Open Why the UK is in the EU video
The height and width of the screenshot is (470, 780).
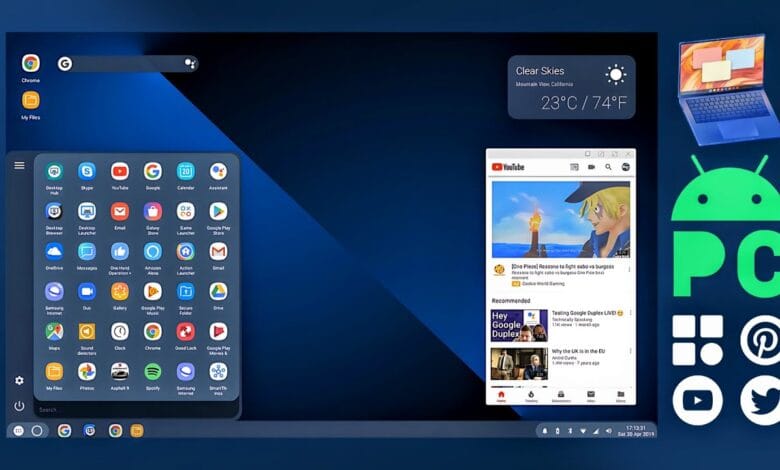click(x=519, y=364)
